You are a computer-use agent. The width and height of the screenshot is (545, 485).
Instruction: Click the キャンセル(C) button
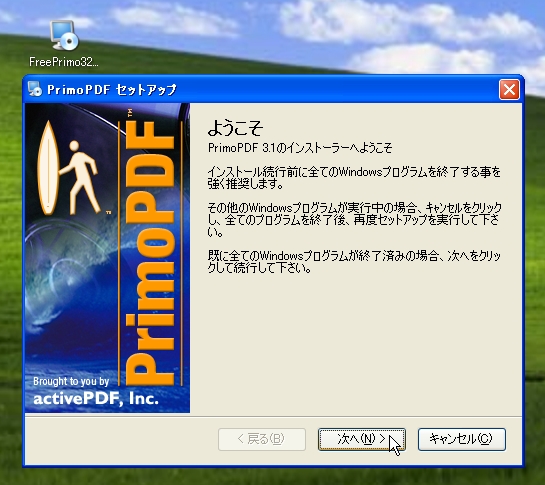click(x=462, y=439)
